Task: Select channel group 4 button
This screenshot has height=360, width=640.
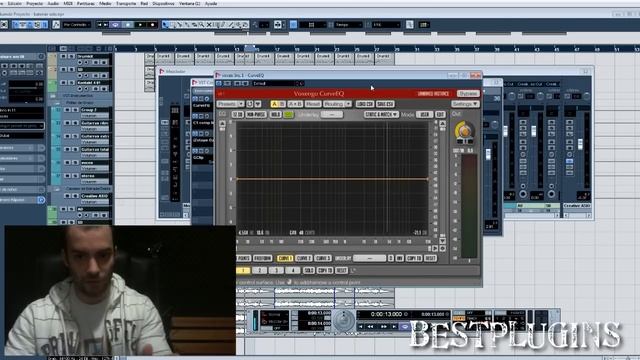Action: [292, 270]
